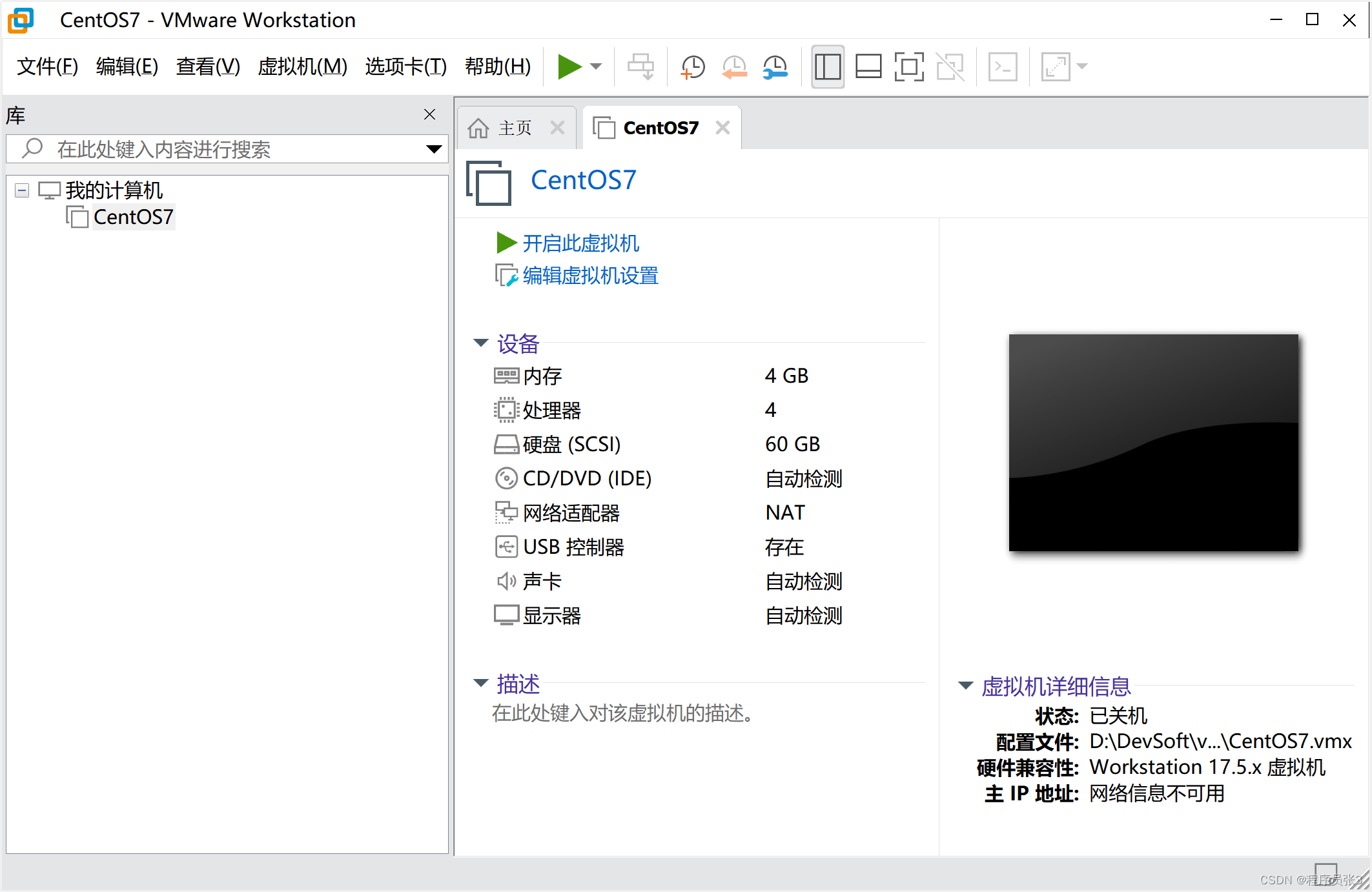Click the stretch guest display icon

pyautogui.click(x=1056, y=66)
